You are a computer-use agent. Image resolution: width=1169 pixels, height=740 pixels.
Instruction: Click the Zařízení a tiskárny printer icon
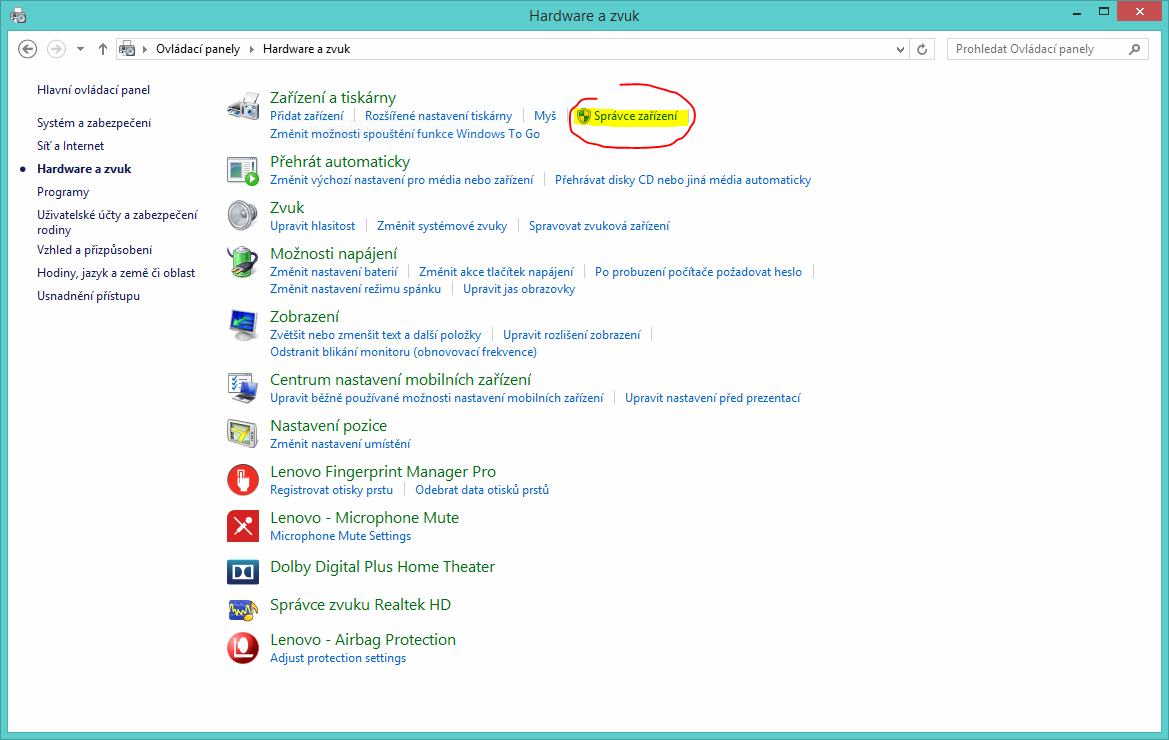(243, 106)
